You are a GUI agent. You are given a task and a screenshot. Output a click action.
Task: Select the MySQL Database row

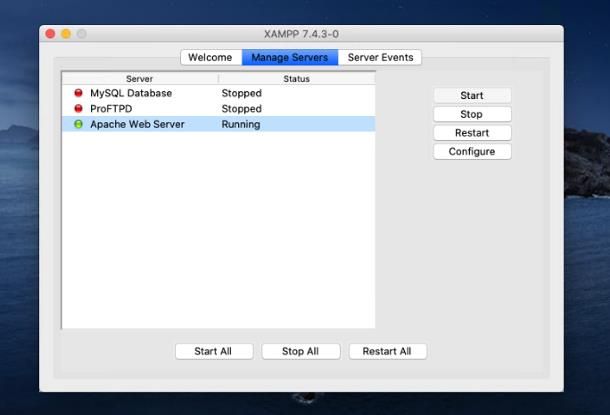[x=219, y=93]
